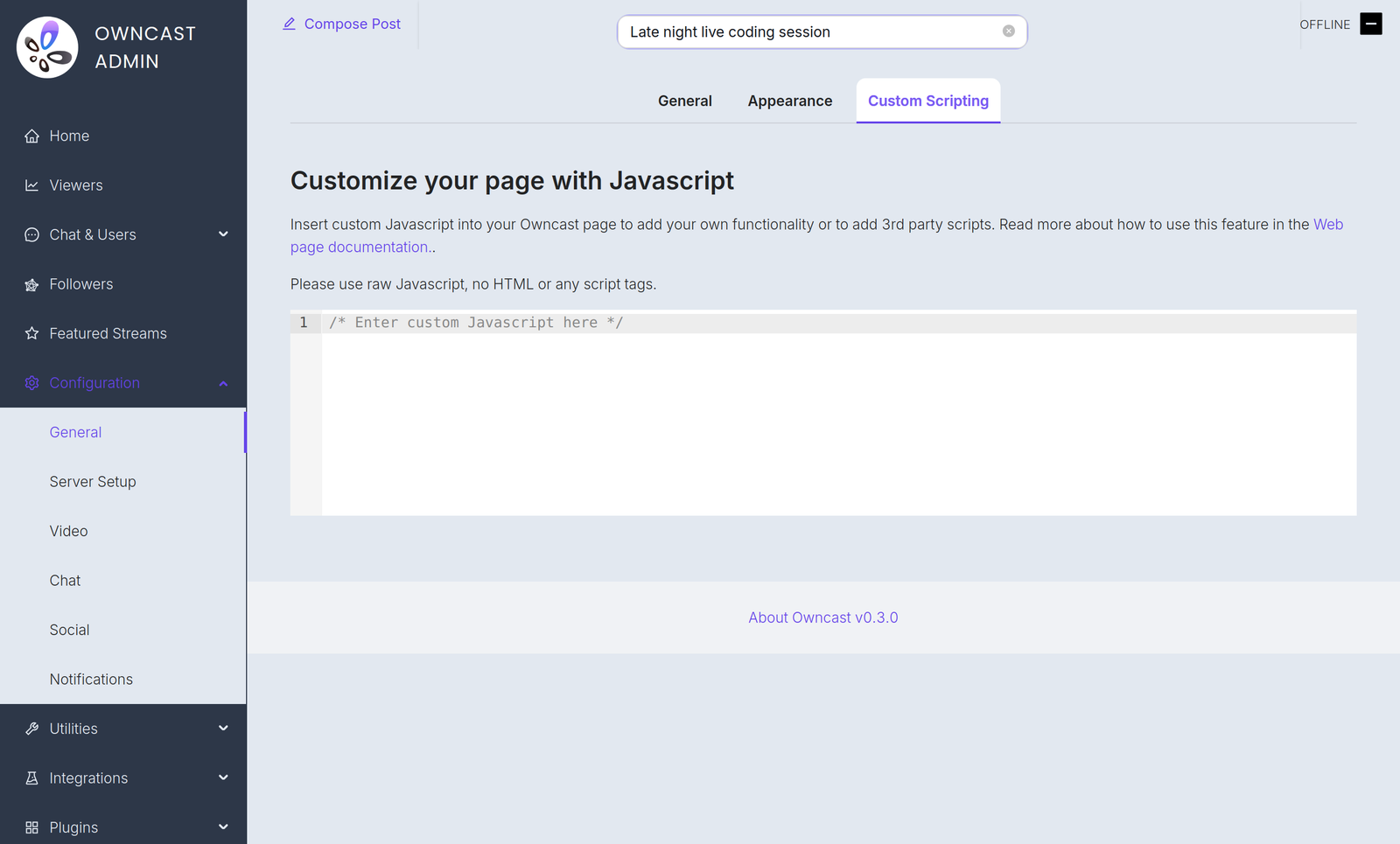The height and width of the screenshot is (844, 1400).
Task: Click the 'Please use raw Javascript' note
Action: tap(473, 284)
